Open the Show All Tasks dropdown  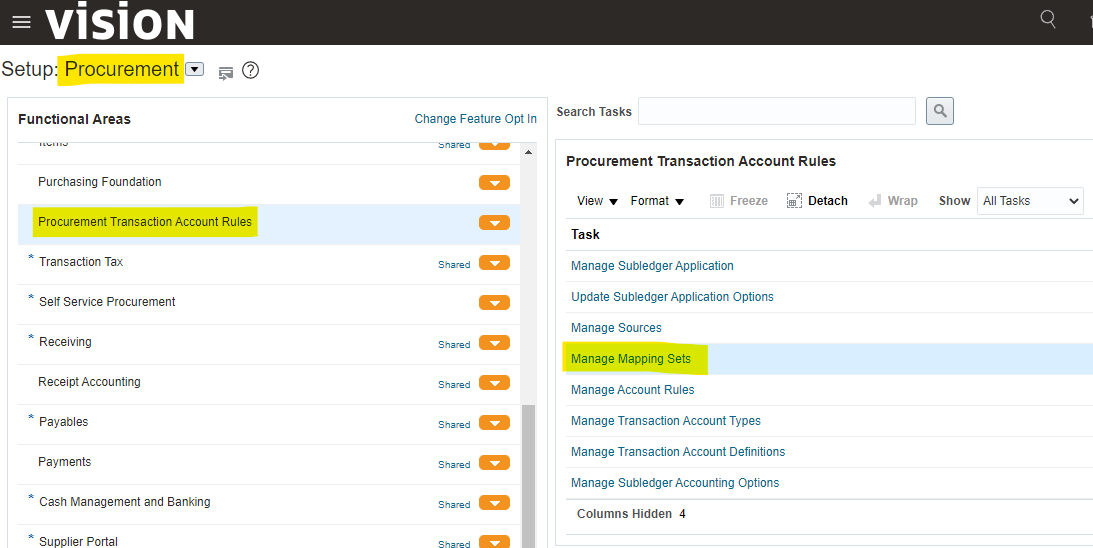[x=1030, y=201]
